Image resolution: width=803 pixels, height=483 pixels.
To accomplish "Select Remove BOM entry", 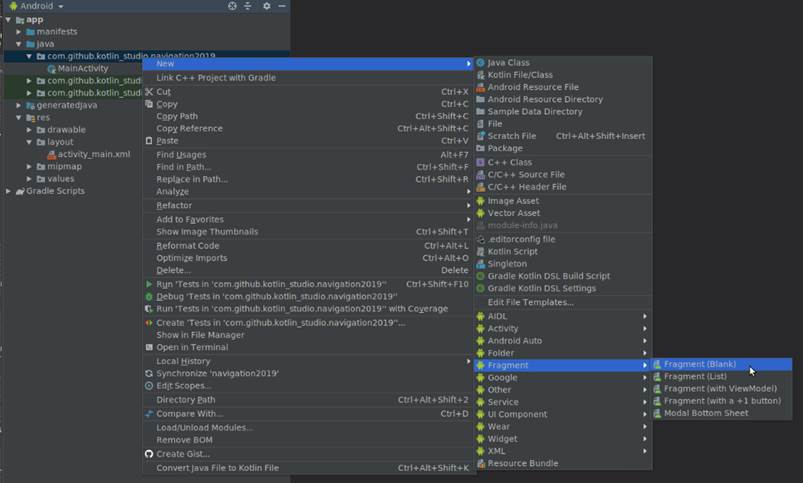I will 308,440.
